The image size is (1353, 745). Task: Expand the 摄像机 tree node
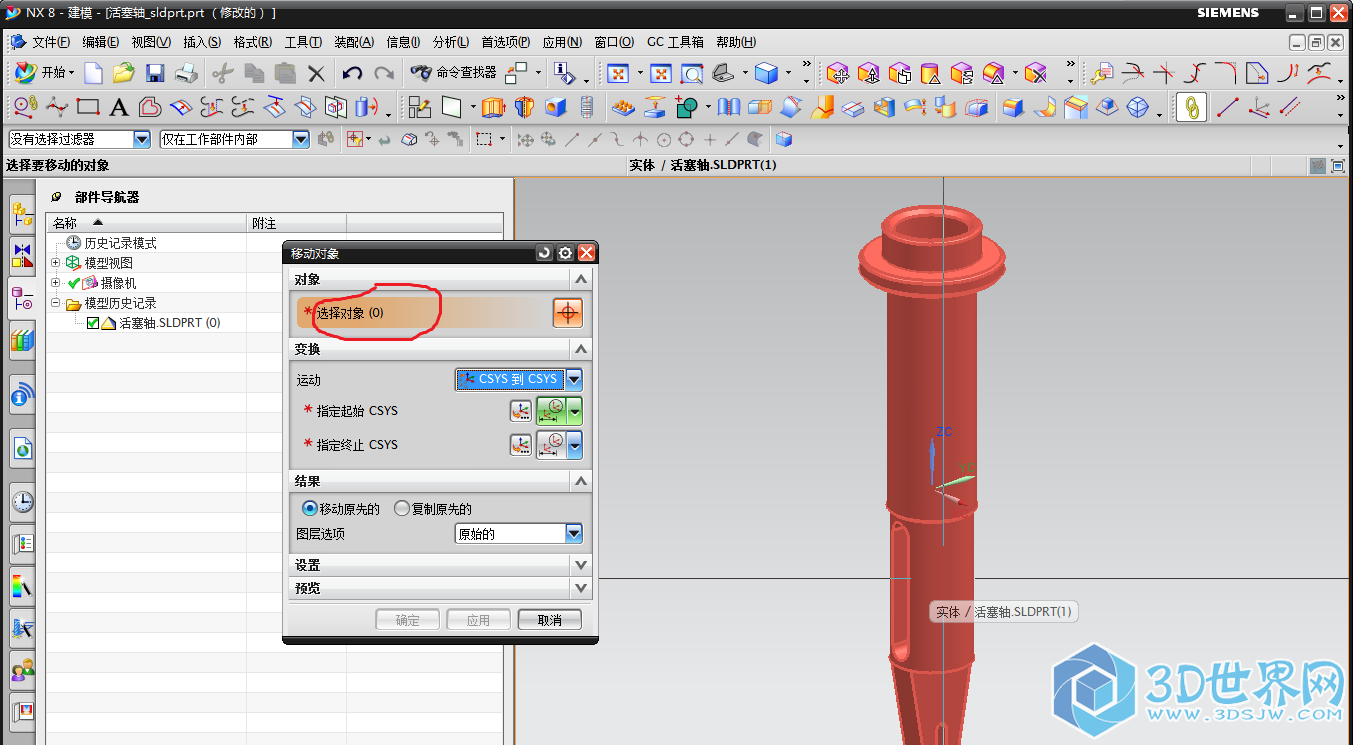click(55, 283)
